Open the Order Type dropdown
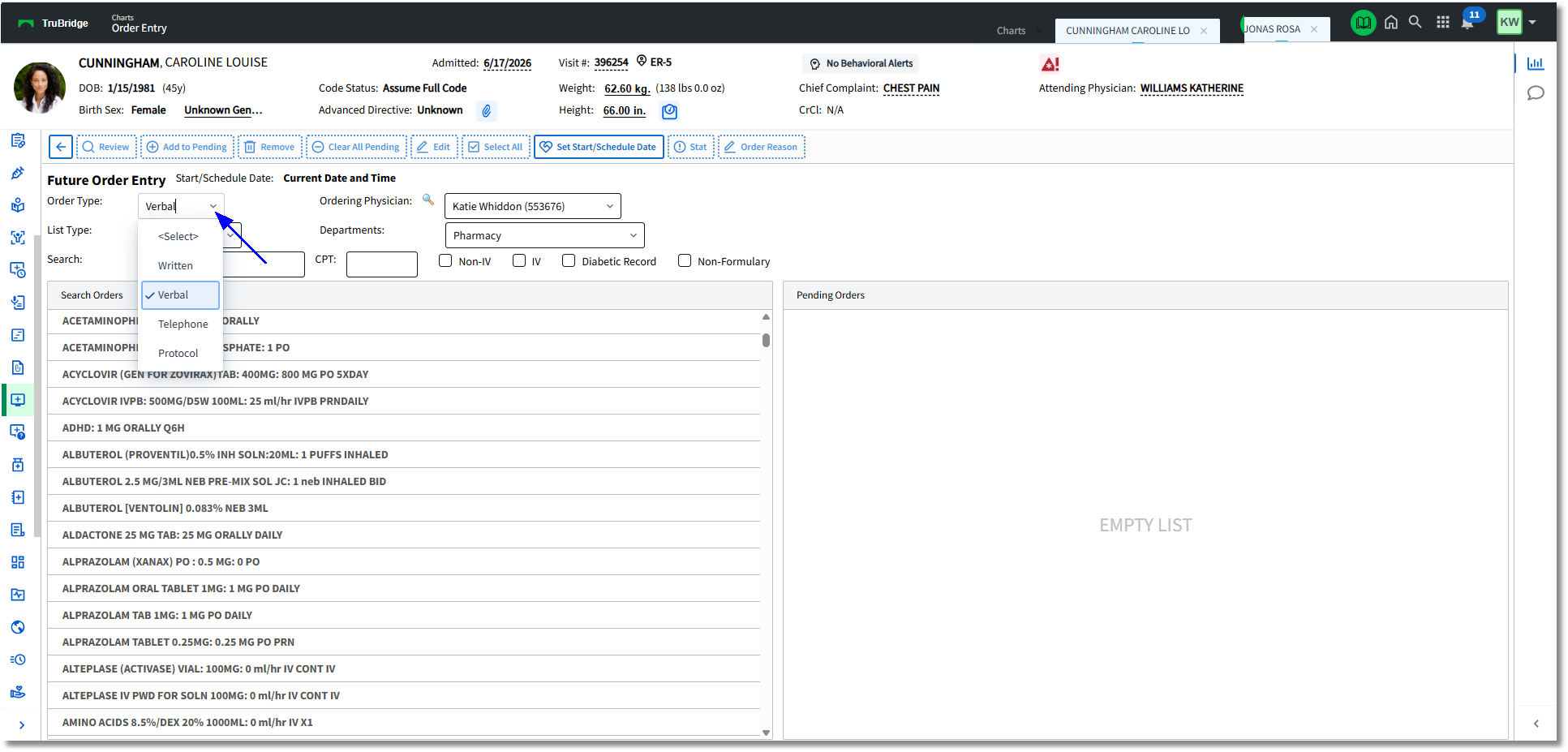The width and height of the screenshot is (1568, 752). coord(181,206)
